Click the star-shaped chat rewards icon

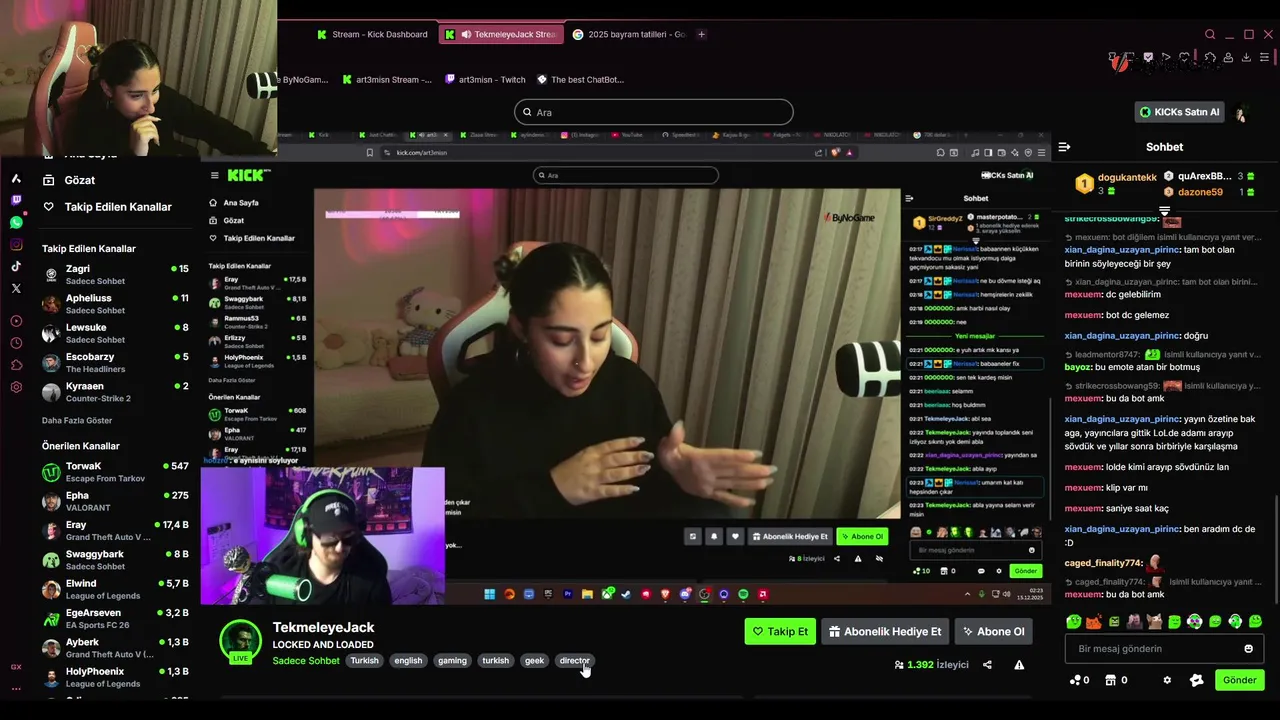[1197, 680]
